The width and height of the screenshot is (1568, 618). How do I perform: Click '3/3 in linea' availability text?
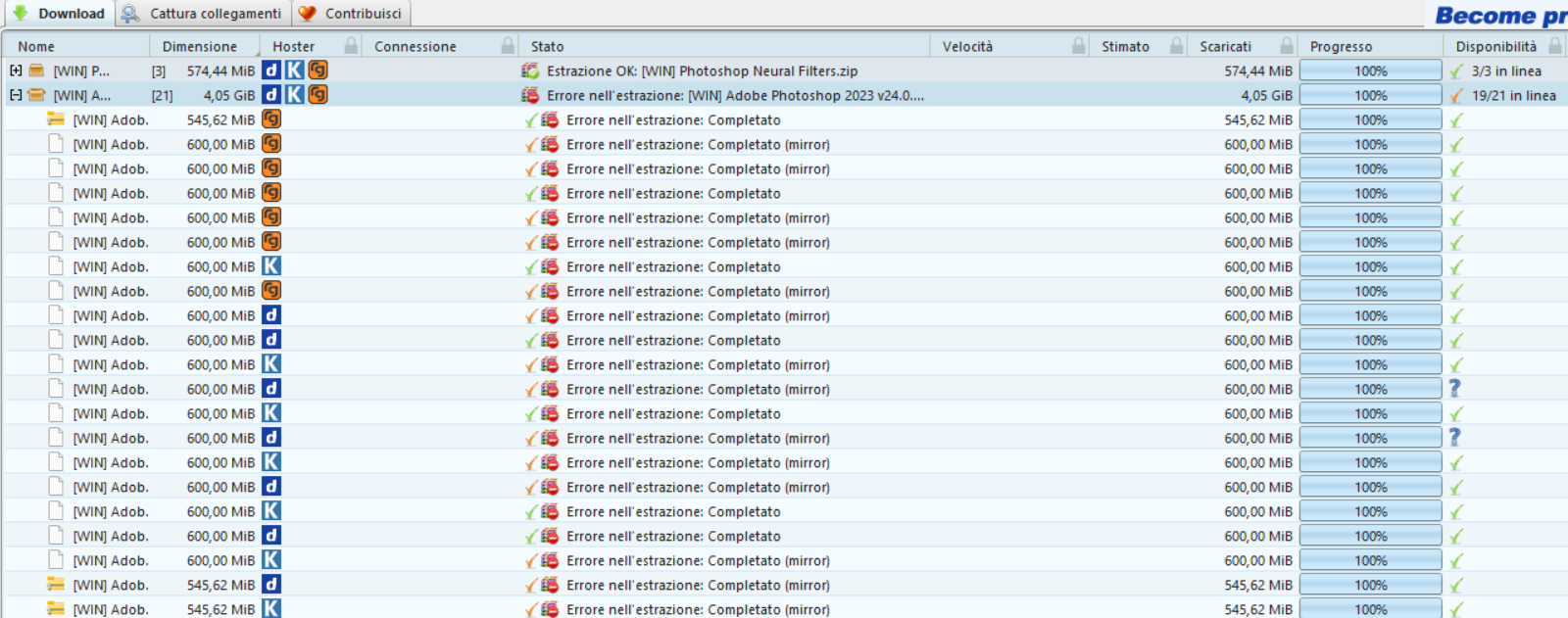(1506, 71)
